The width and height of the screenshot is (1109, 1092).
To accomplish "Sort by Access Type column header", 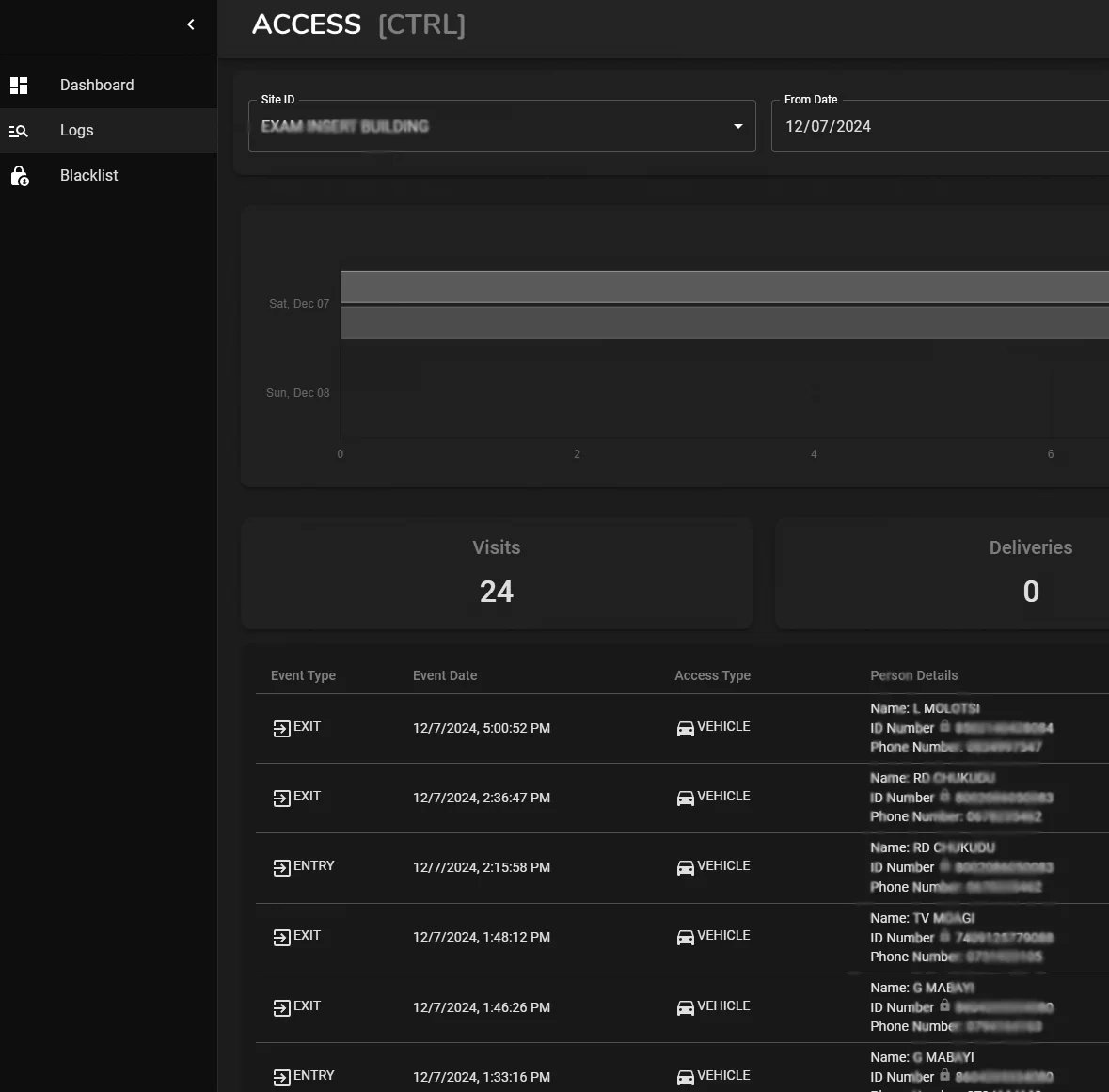I will [712, 675].
